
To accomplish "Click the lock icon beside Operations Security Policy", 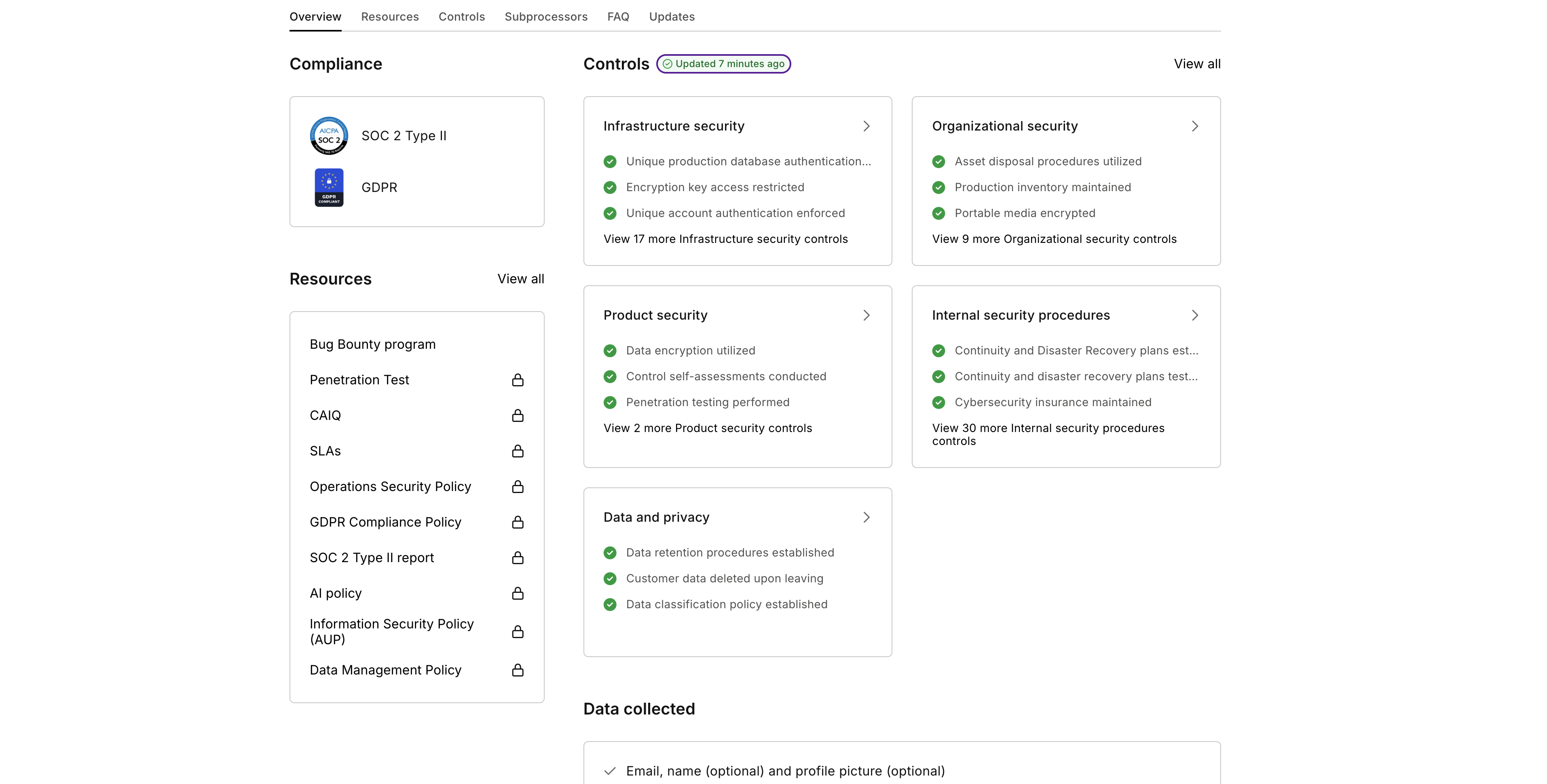I will (518, 487).
